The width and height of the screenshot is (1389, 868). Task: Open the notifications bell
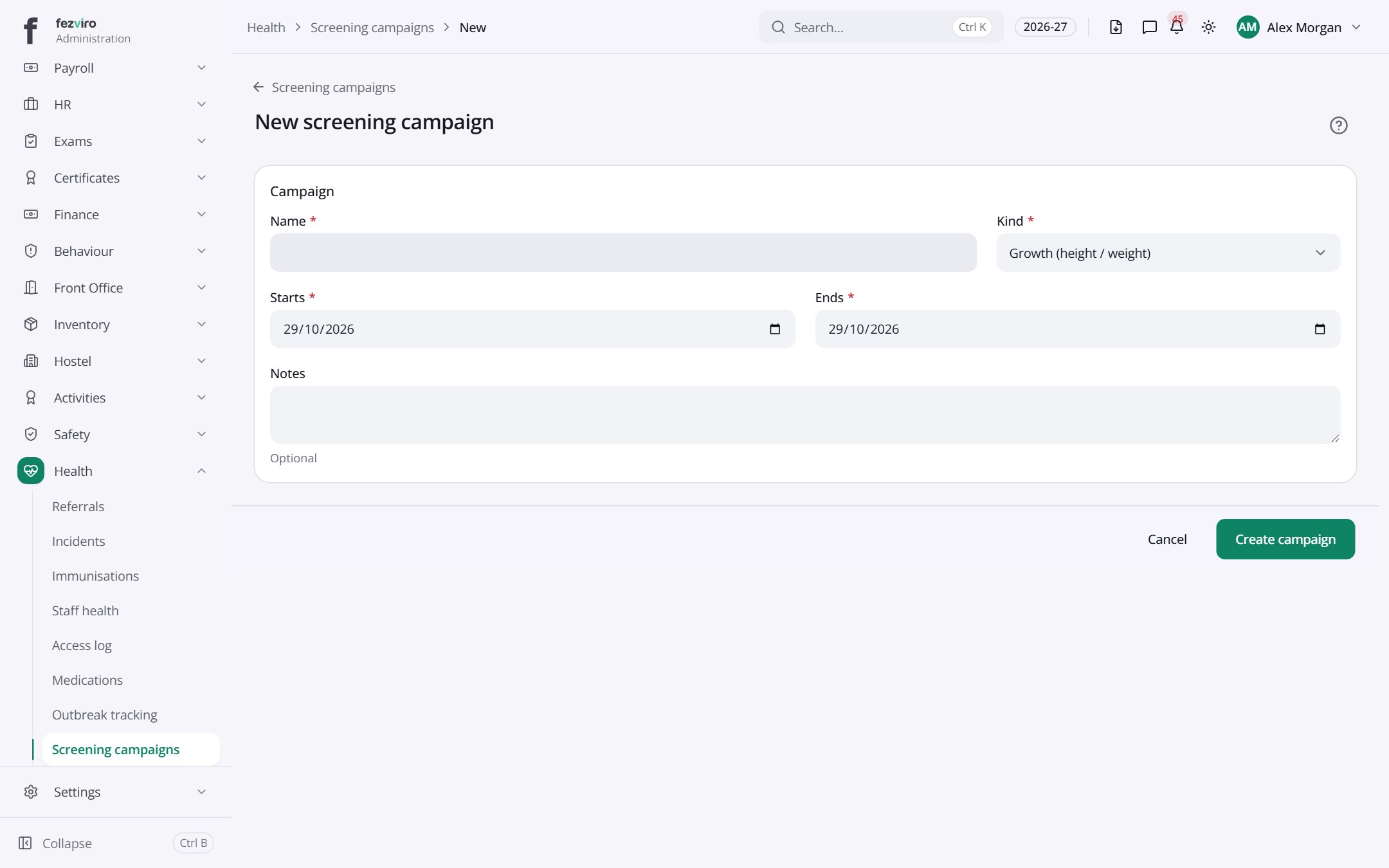pyautogui.click(x=1177, y=27)
